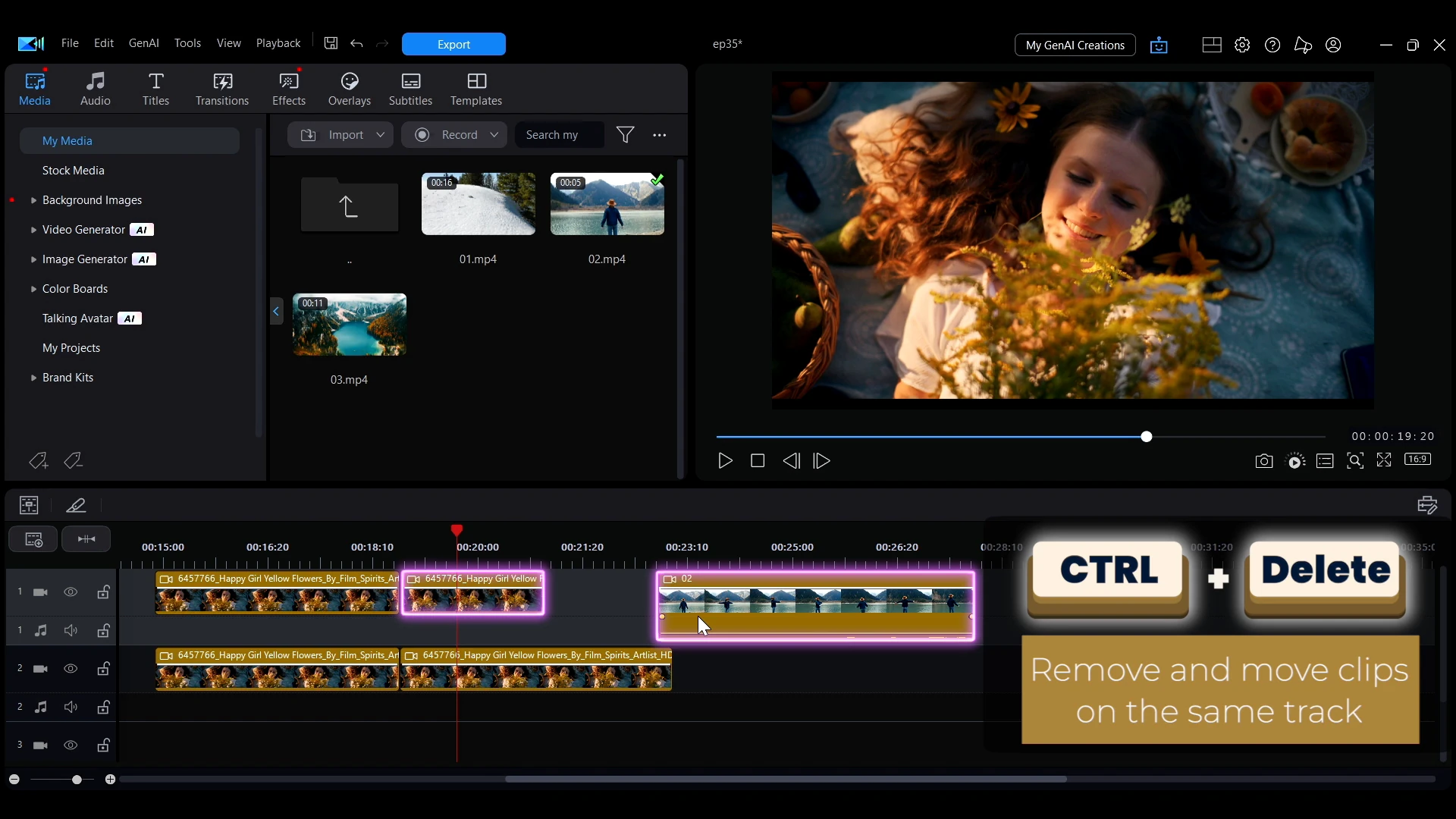Image resolution: width=1456 pixels, height=819 pixels.
Task: Open the File menu
Action: (70, 43)
